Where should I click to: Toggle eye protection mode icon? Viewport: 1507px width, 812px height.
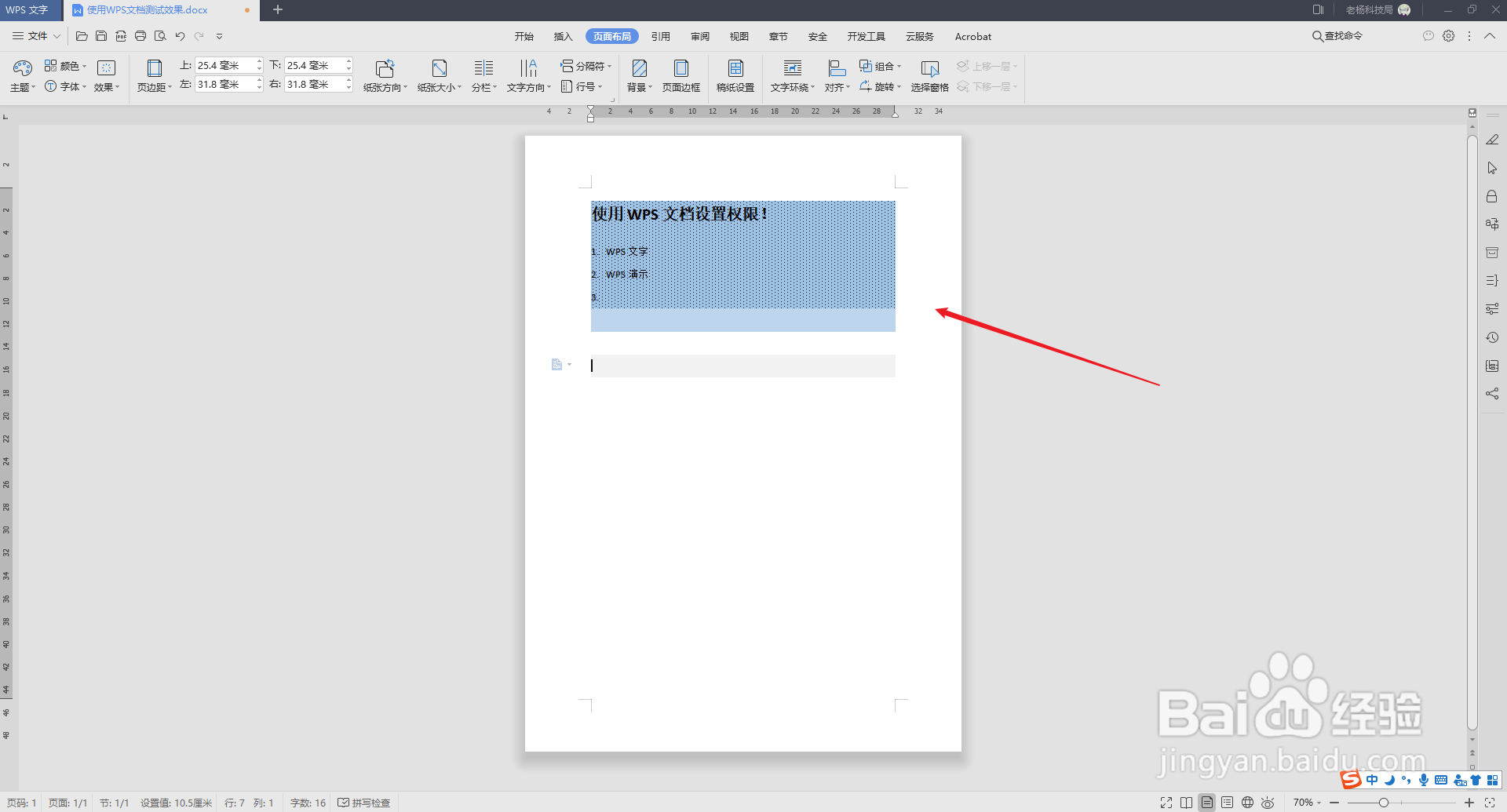(x=1268, y=803)
